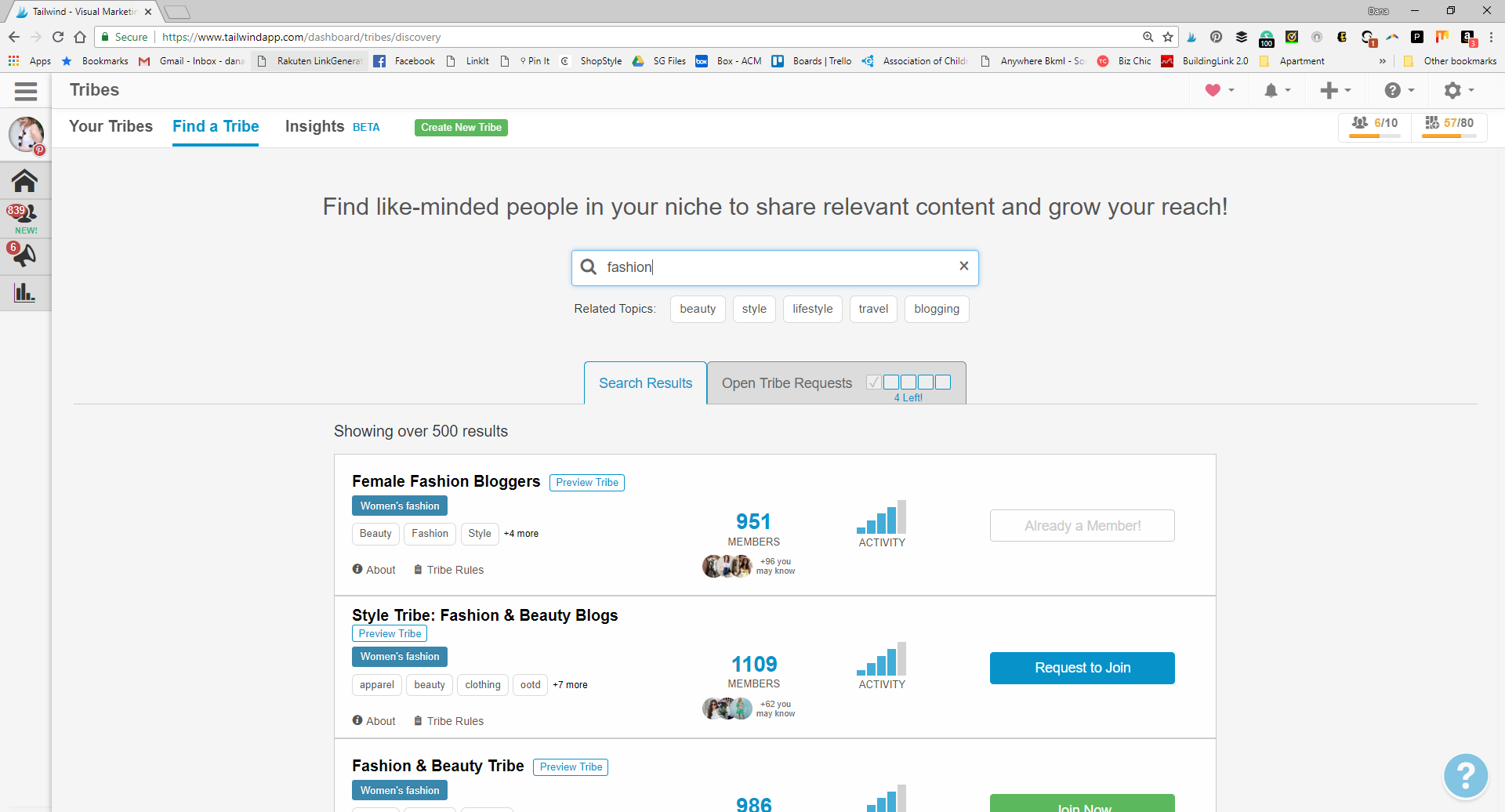Click the 57/80 submissions counter
Viewport: 1505px width, 812px height.
1449,126
